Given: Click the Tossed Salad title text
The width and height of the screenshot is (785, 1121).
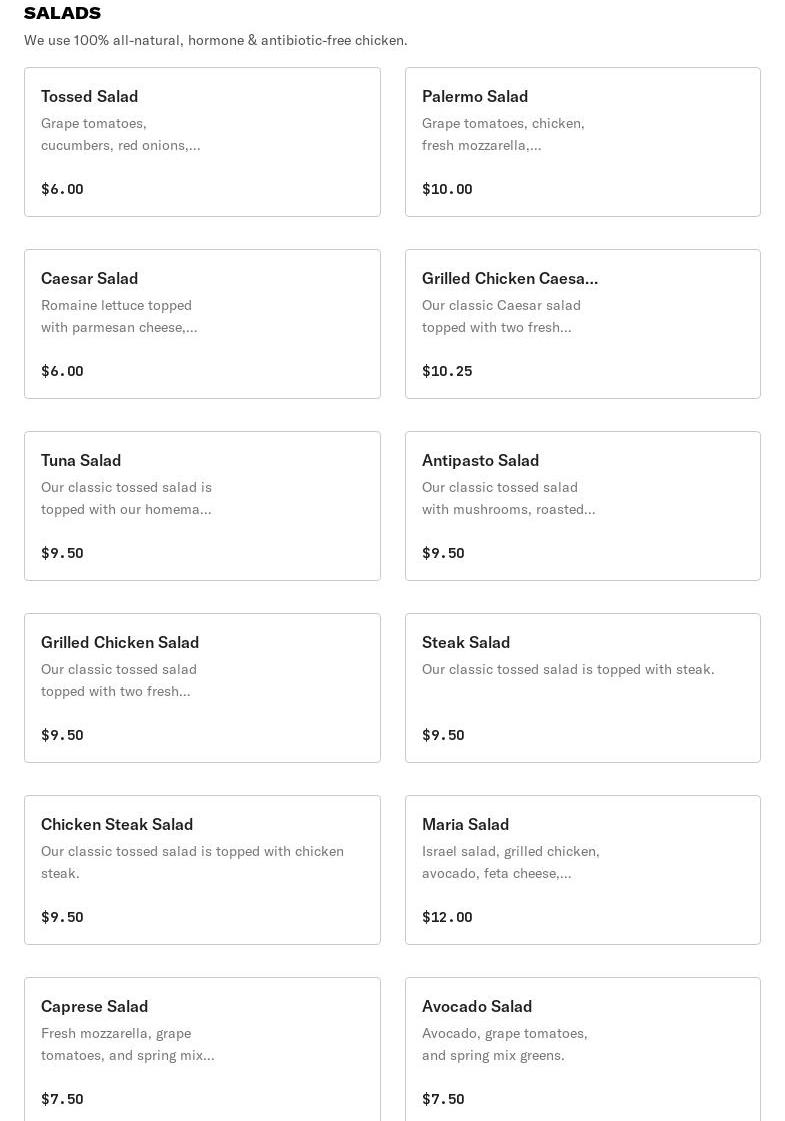Looking at the screenshot, I should [x=90, y=97].
